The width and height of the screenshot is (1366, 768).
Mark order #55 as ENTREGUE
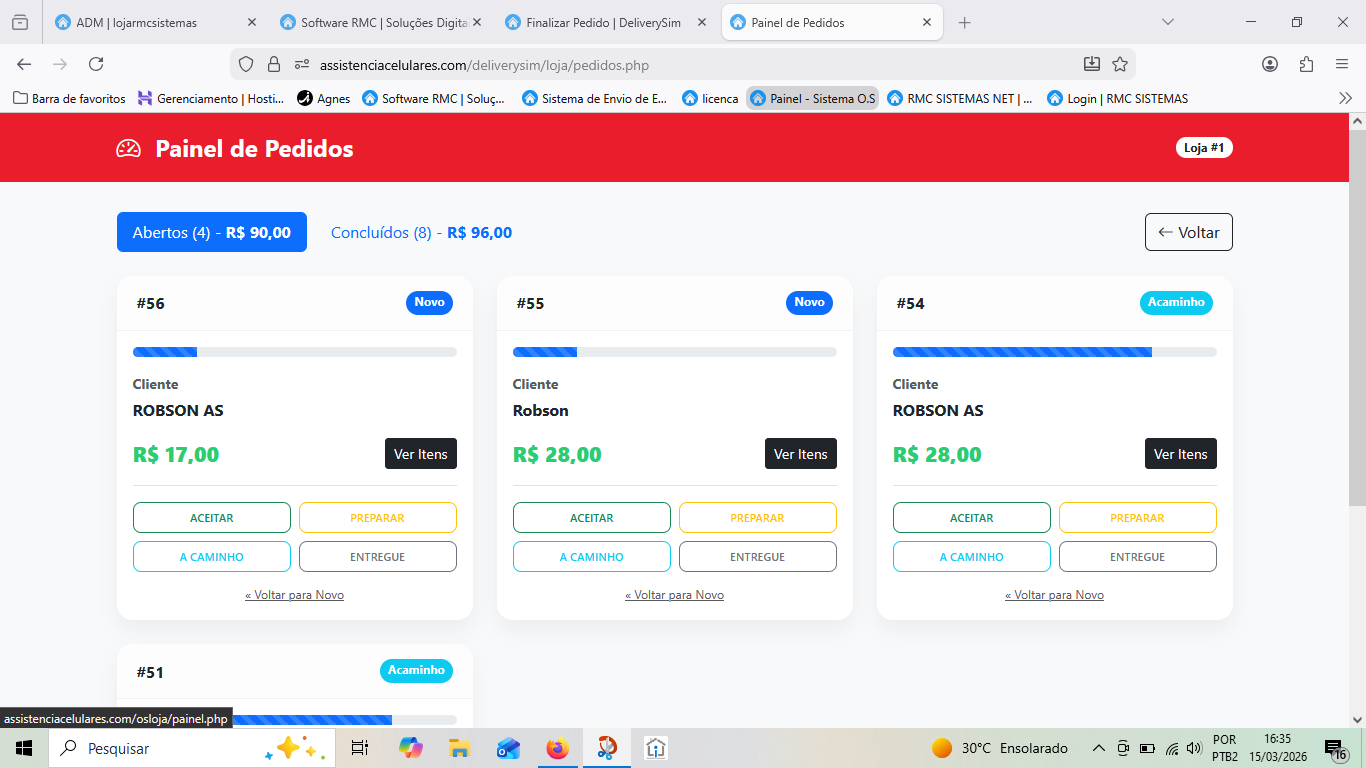tap(757, 557)
